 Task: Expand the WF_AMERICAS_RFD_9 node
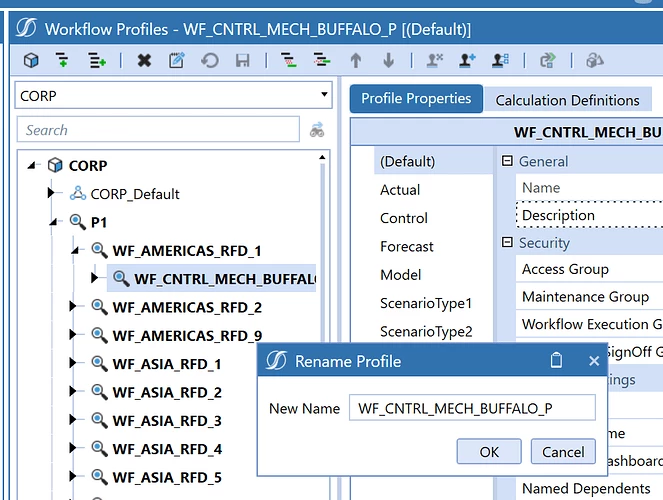(x=72, y=334)
